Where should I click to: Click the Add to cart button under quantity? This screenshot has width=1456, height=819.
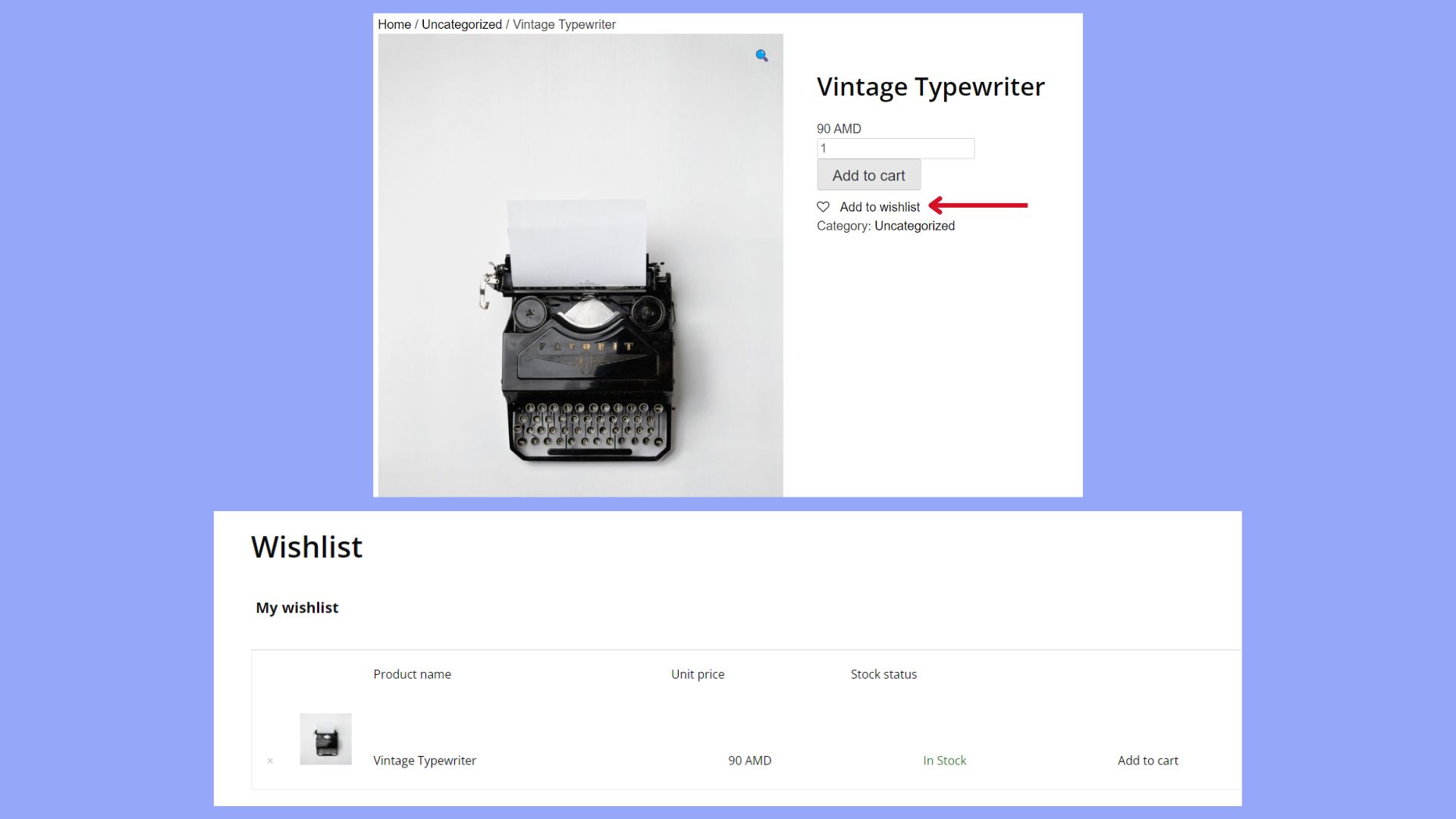pos(868,175)
